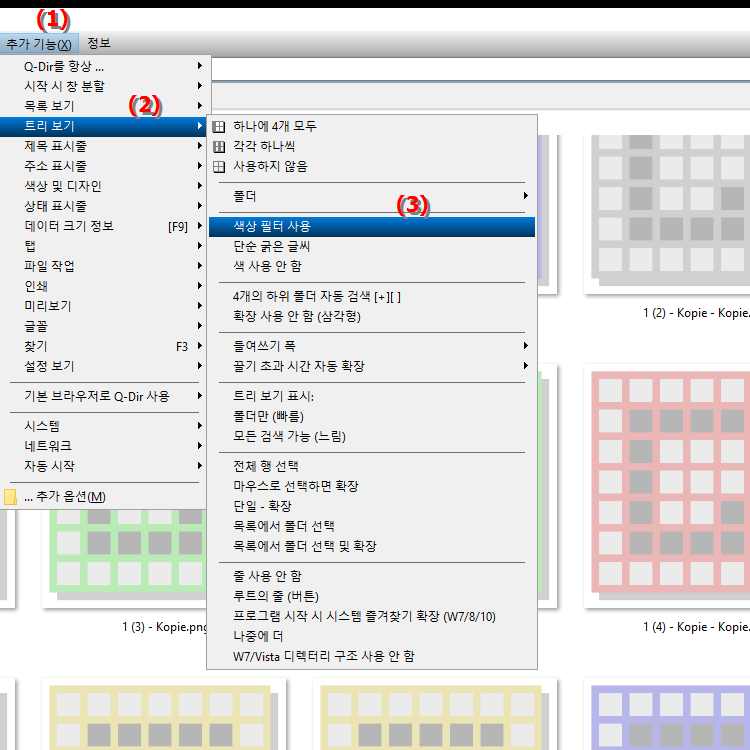Open the 미리보기 submenu
Viewport: 750px width, 750px height.
pos(103,307)
